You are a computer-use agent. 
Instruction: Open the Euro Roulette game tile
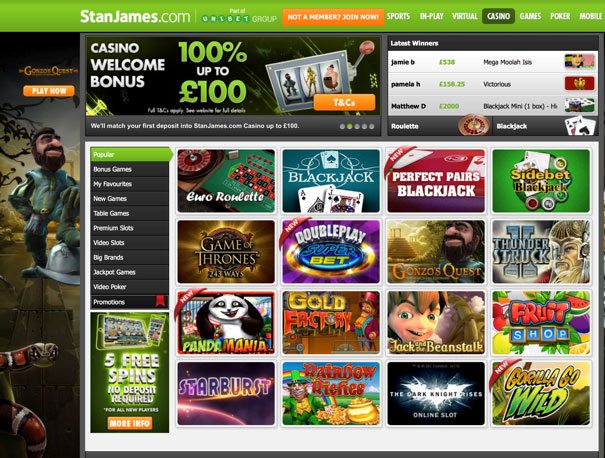tap(226, 181)
